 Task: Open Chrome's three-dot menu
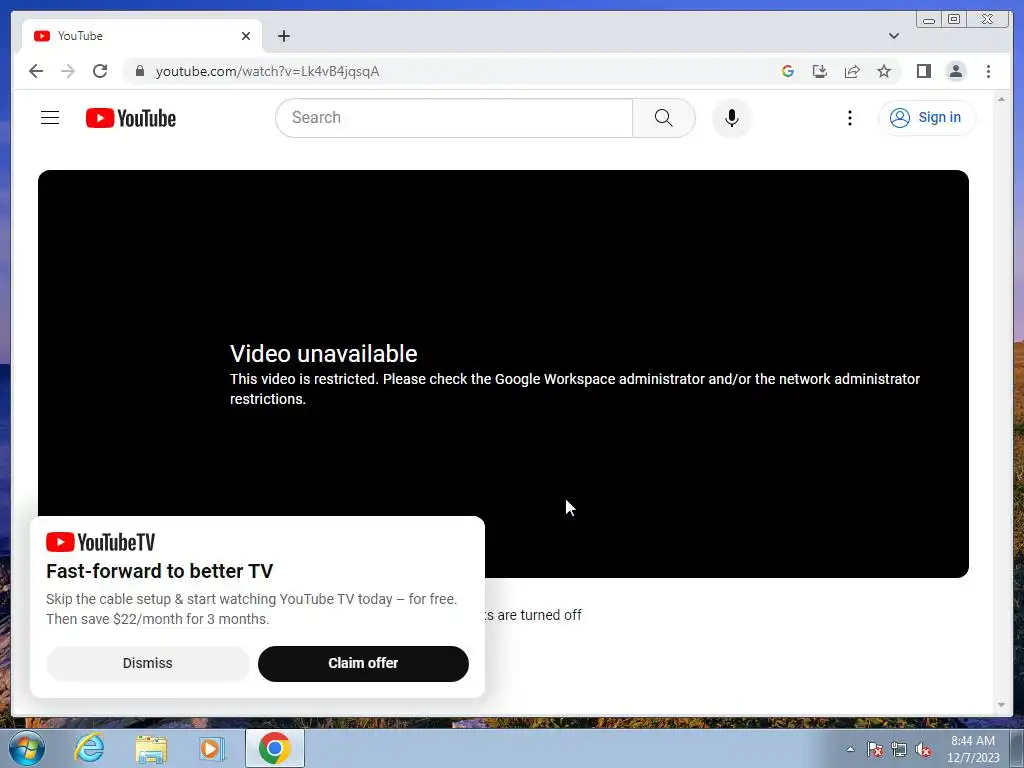[988, 71]
